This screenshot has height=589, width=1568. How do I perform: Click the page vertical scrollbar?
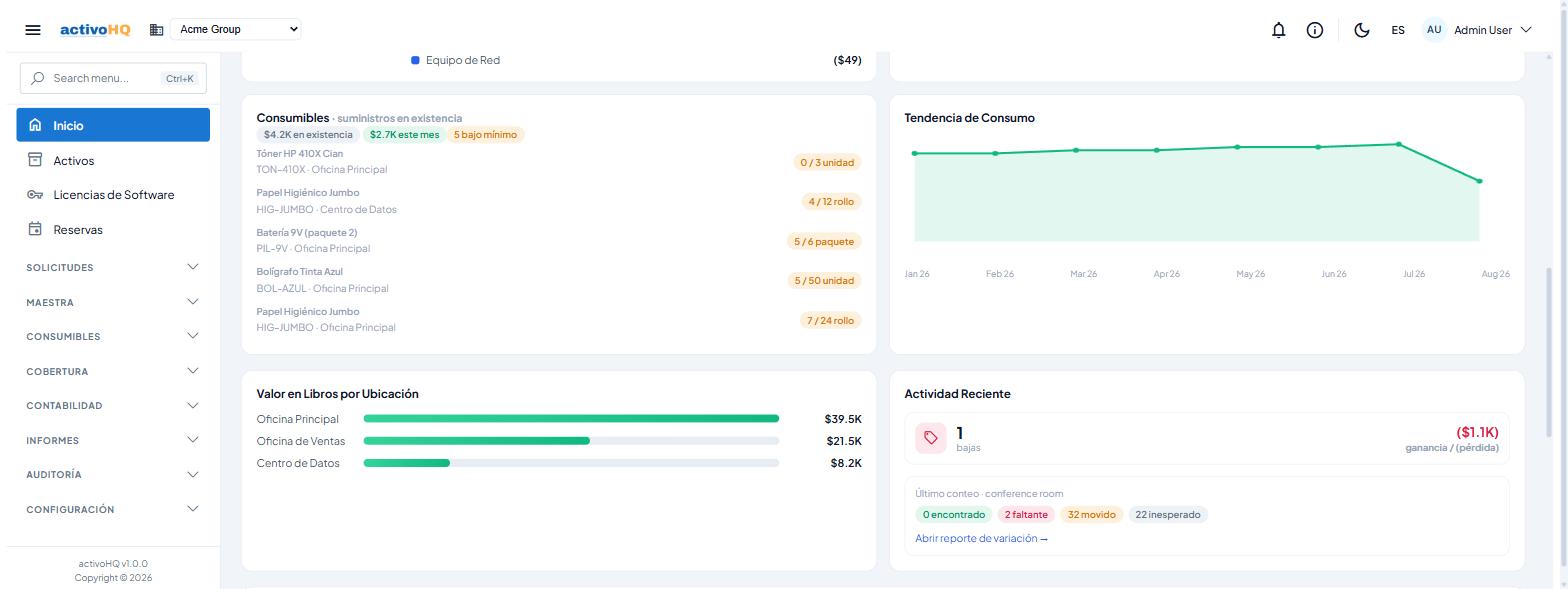pos(1550,351)
